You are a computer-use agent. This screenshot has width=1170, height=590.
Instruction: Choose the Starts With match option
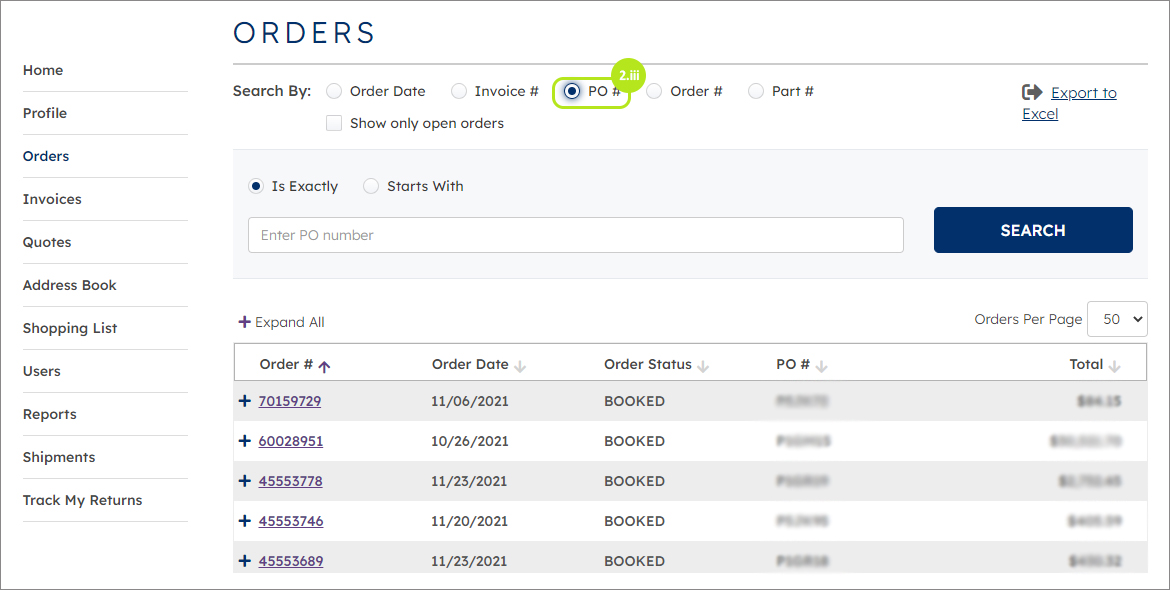point(371,186)
